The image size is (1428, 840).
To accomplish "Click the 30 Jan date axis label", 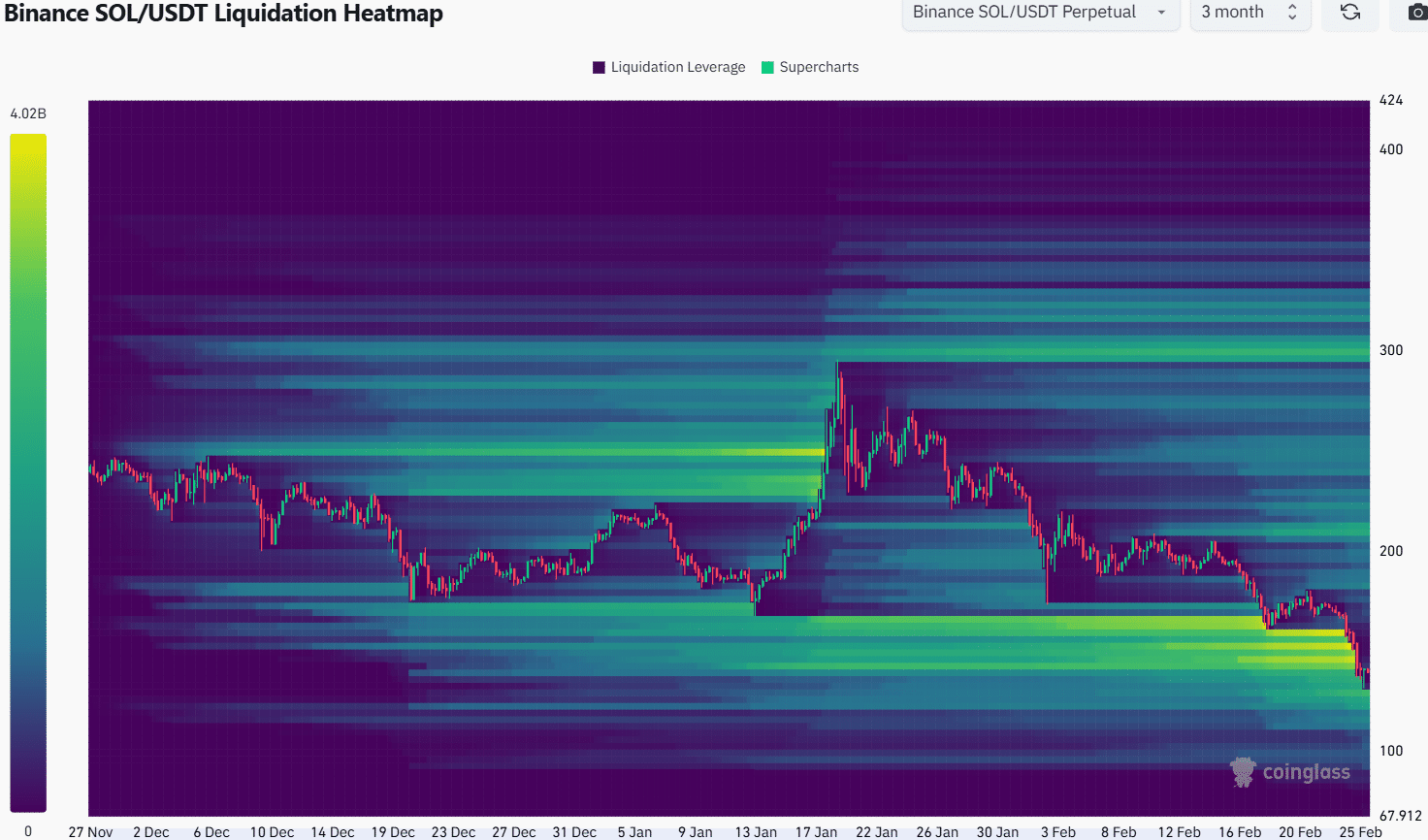I will (997, 832).
